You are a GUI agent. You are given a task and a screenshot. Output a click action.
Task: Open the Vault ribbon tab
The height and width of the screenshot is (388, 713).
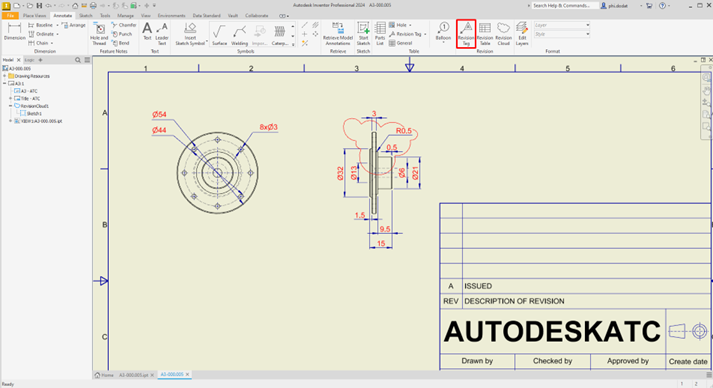(x=233, y=15)
